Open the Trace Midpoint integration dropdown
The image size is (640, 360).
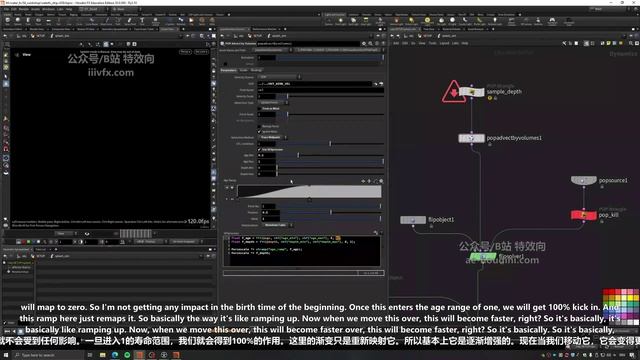tap(272, 138)
